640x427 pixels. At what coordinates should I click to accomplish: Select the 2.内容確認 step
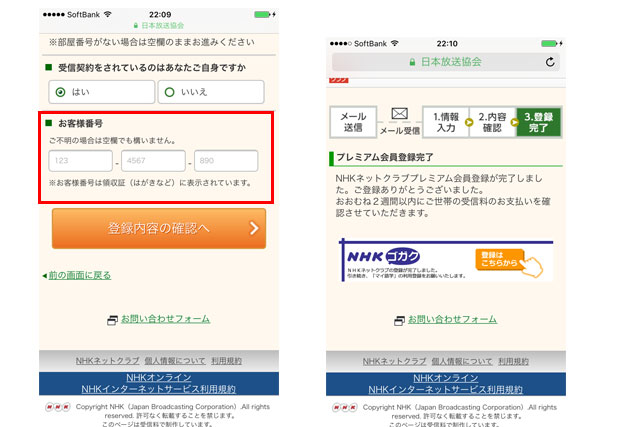[x=492, y=122]
